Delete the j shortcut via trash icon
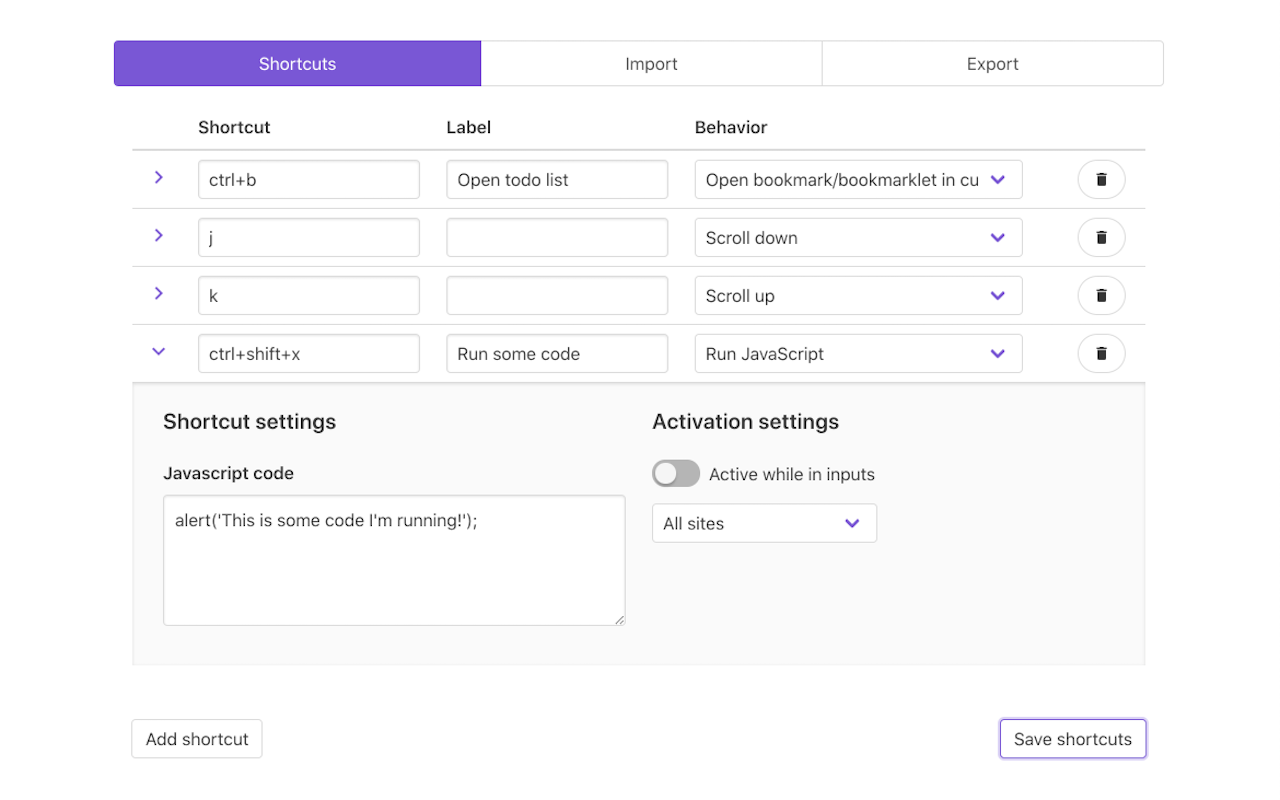 tap(1101, 237)
